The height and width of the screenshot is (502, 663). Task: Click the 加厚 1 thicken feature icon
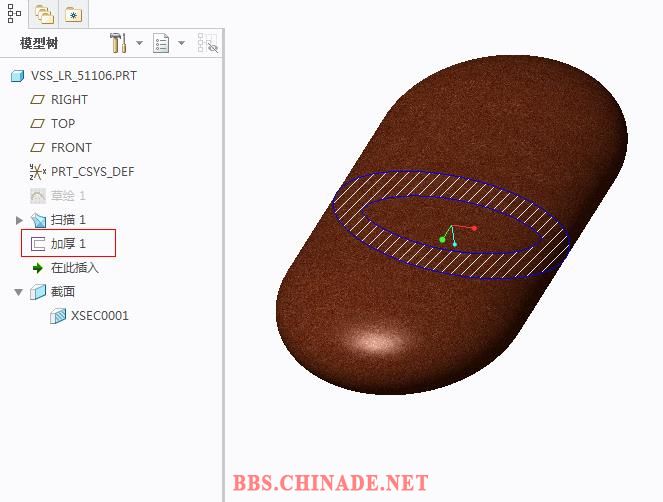pos(38,244)
